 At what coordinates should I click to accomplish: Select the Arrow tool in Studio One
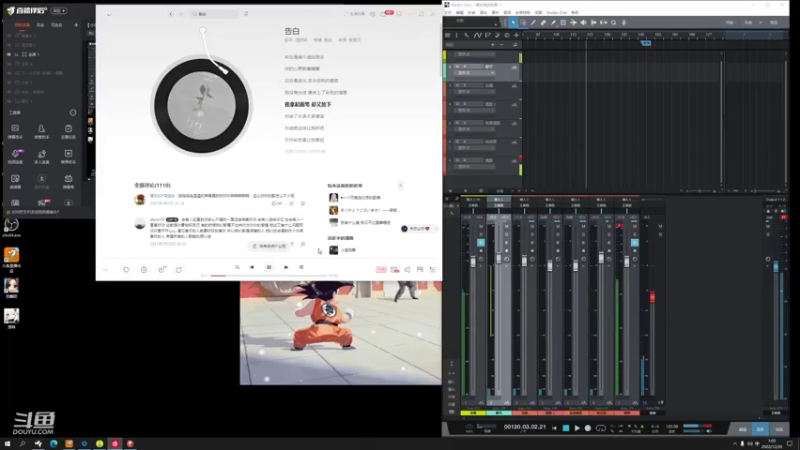coord(513,22)
